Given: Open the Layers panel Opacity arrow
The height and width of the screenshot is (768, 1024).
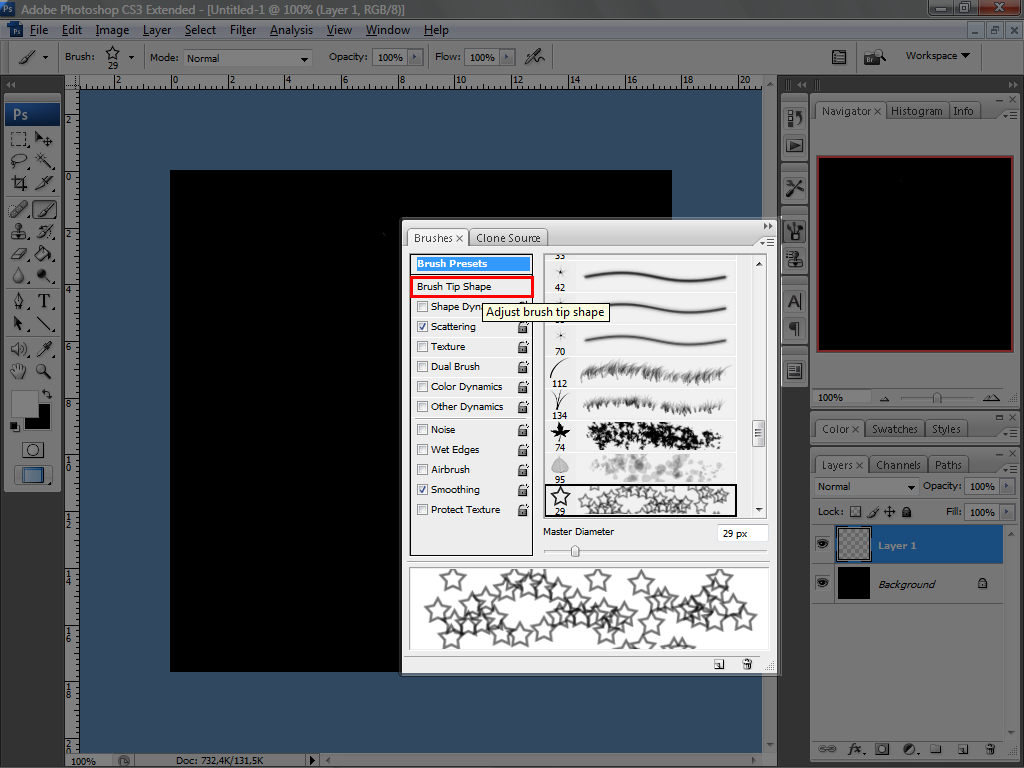Looking at the screenshot, I should coord(1007,487).
